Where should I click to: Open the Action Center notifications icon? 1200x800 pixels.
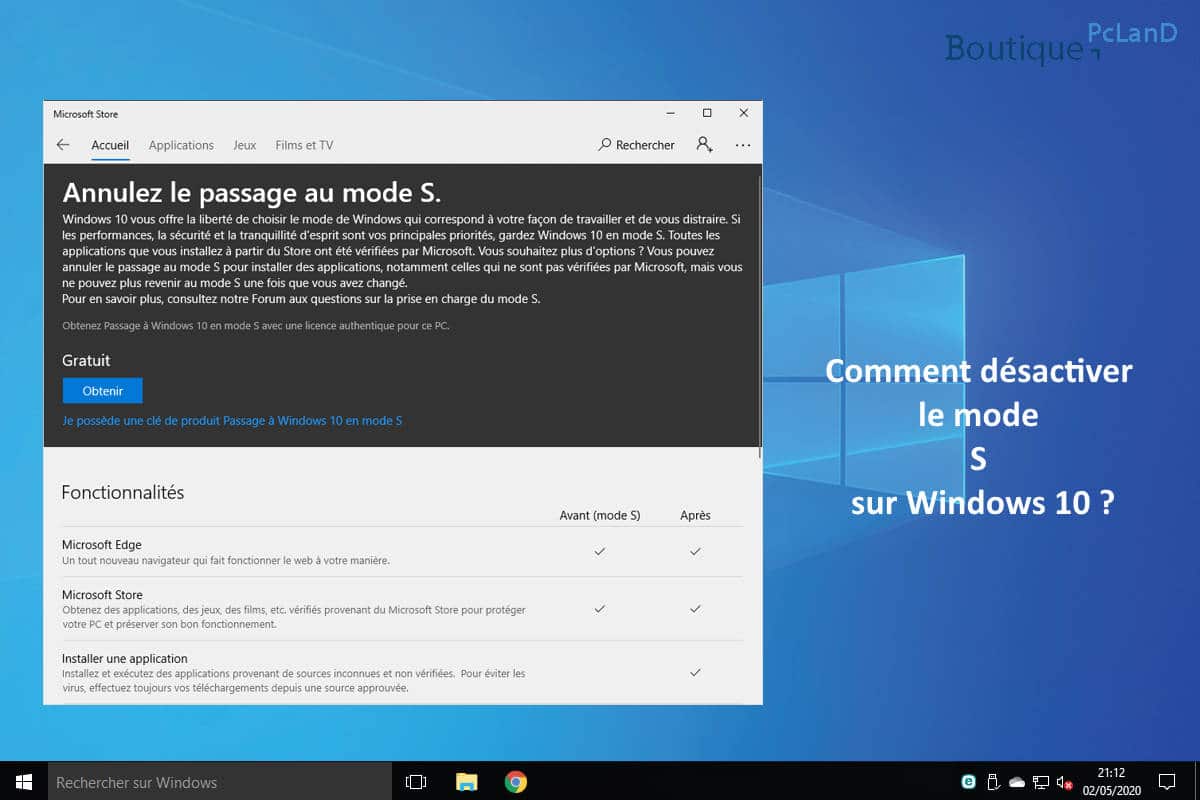tap(1167, 782)
